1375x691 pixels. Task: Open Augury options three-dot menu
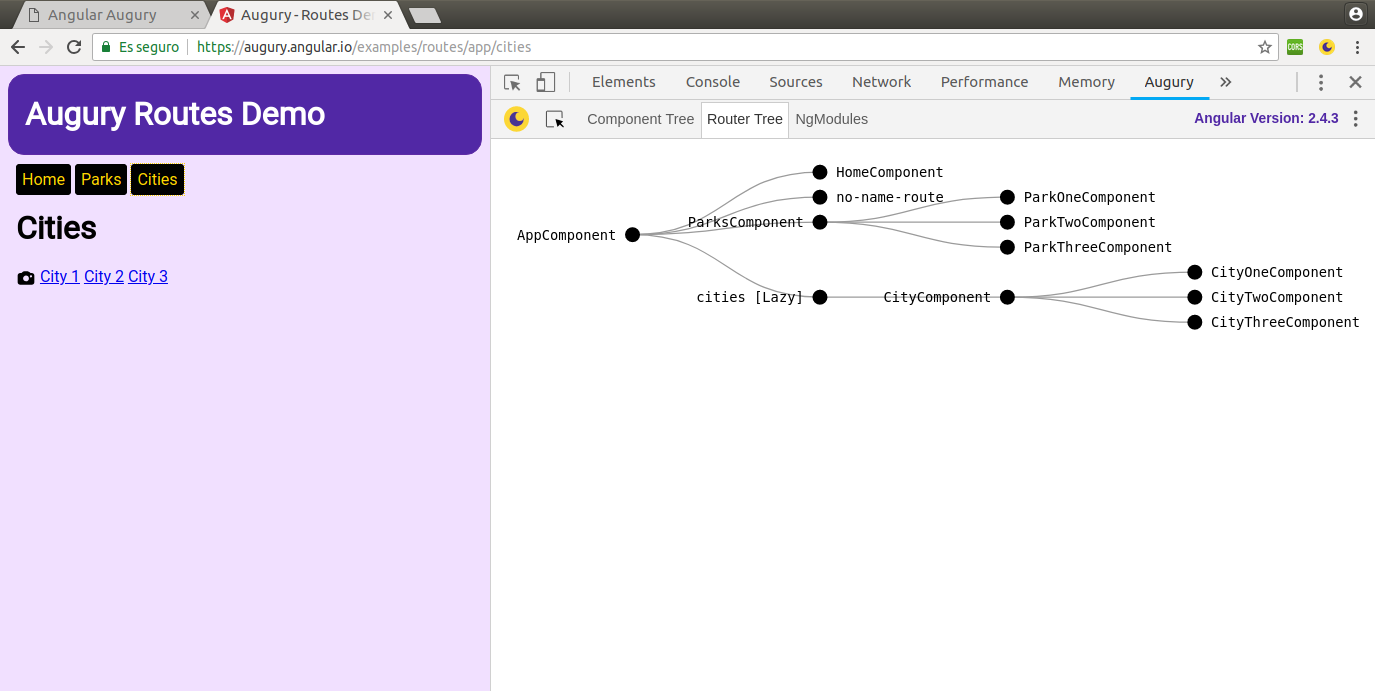1355,119
